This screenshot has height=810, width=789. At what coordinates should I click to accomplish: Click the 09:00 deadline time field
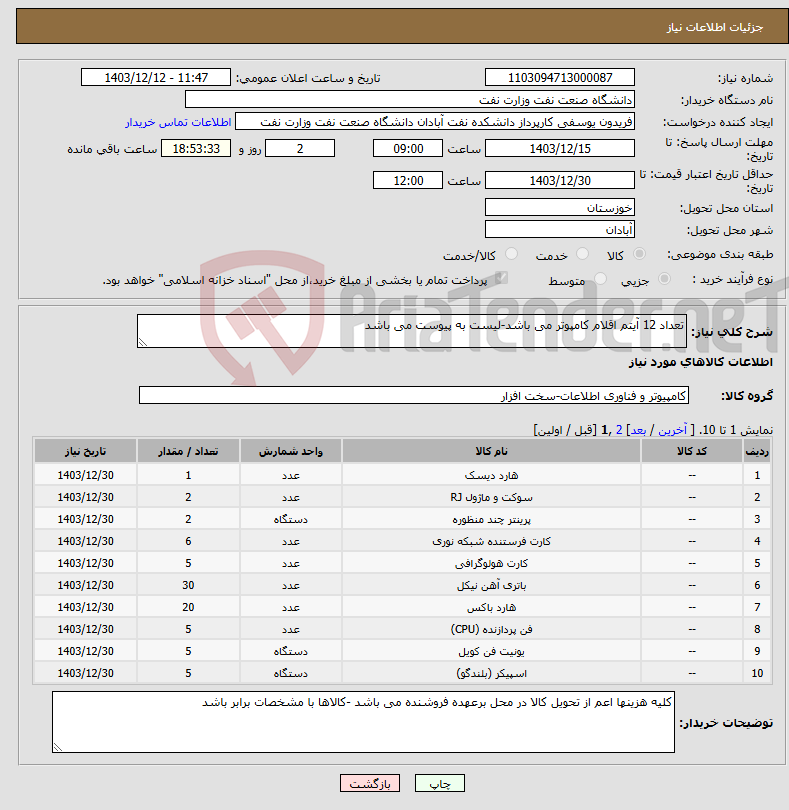tap(408, 149)
